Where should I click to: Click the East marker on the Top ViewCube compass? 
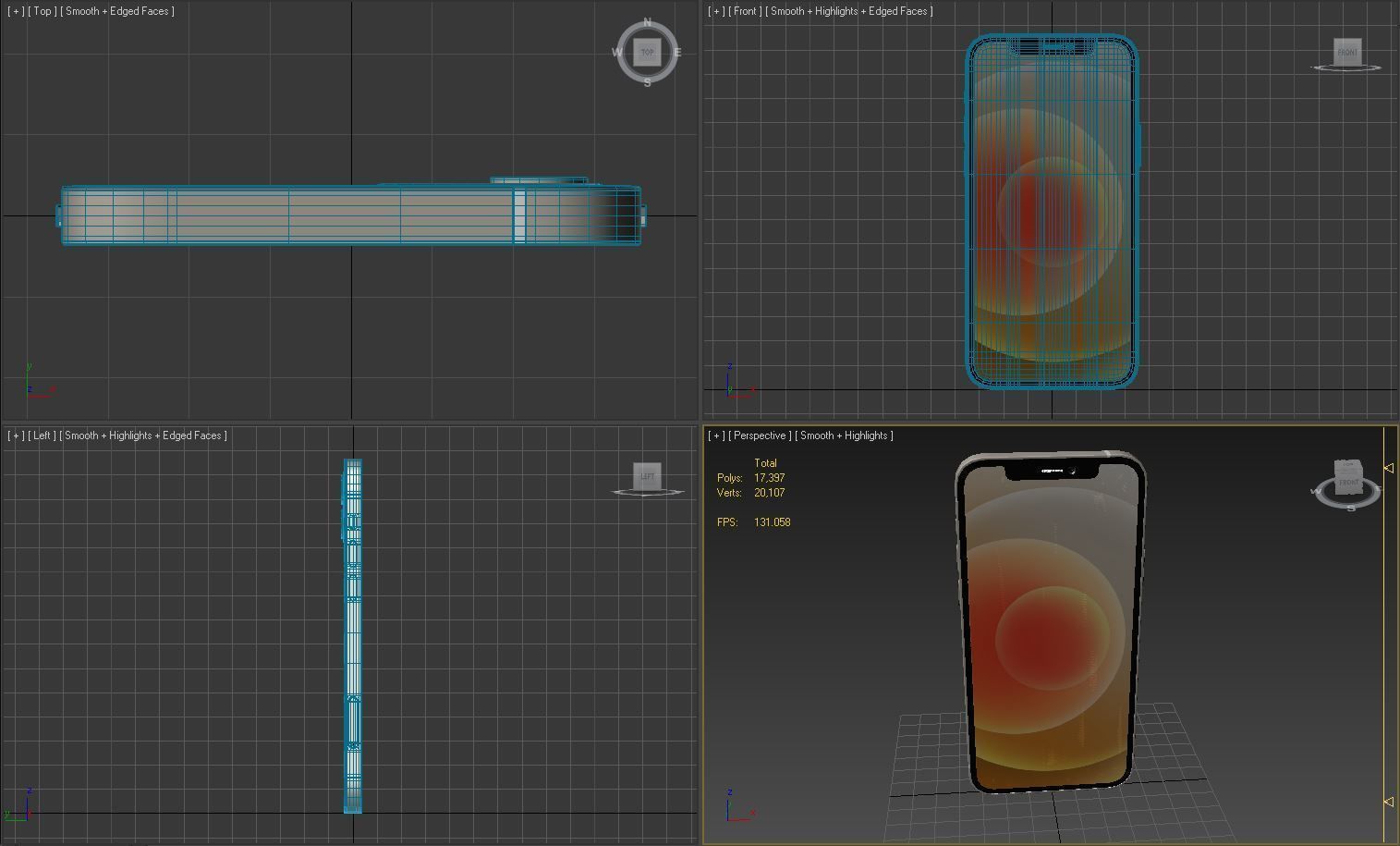(679, 52)
